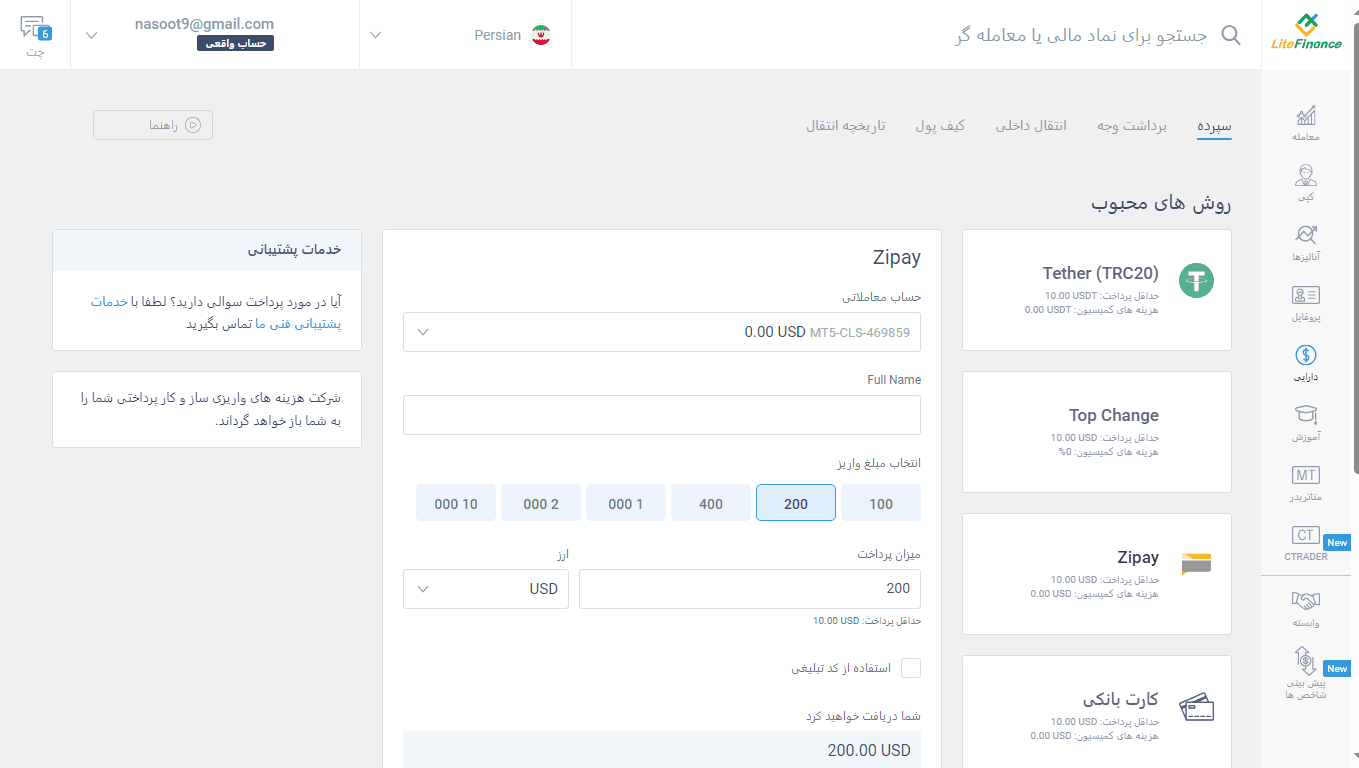Viewport: 1359px width, 768px height.
Task: Open the trading account MT5-CLS-469859 dropdown
Action: click(x=662, y=332)
